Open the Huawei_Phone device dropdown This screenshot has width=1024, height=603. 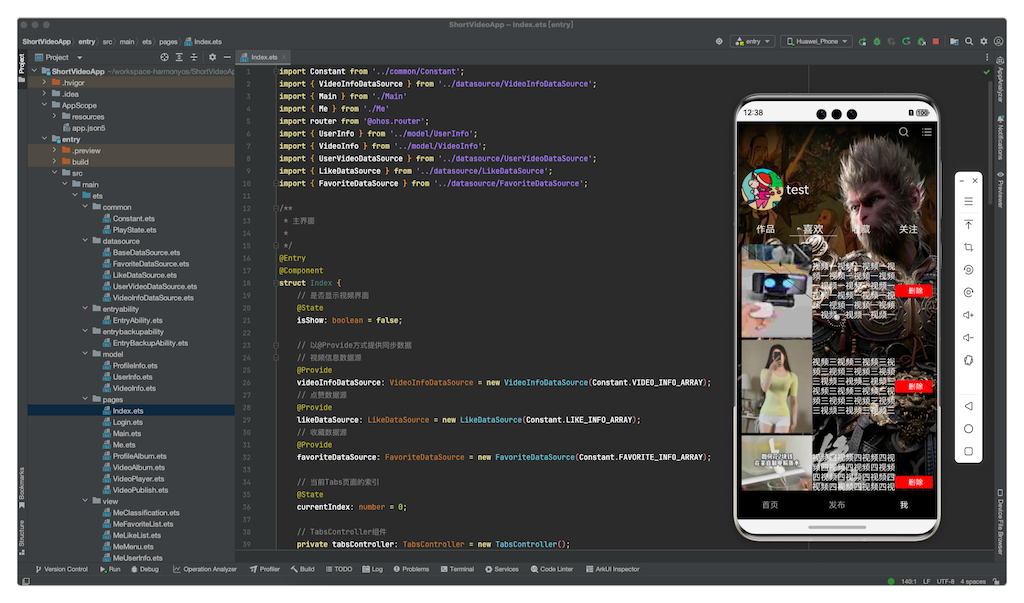point(816,41)
